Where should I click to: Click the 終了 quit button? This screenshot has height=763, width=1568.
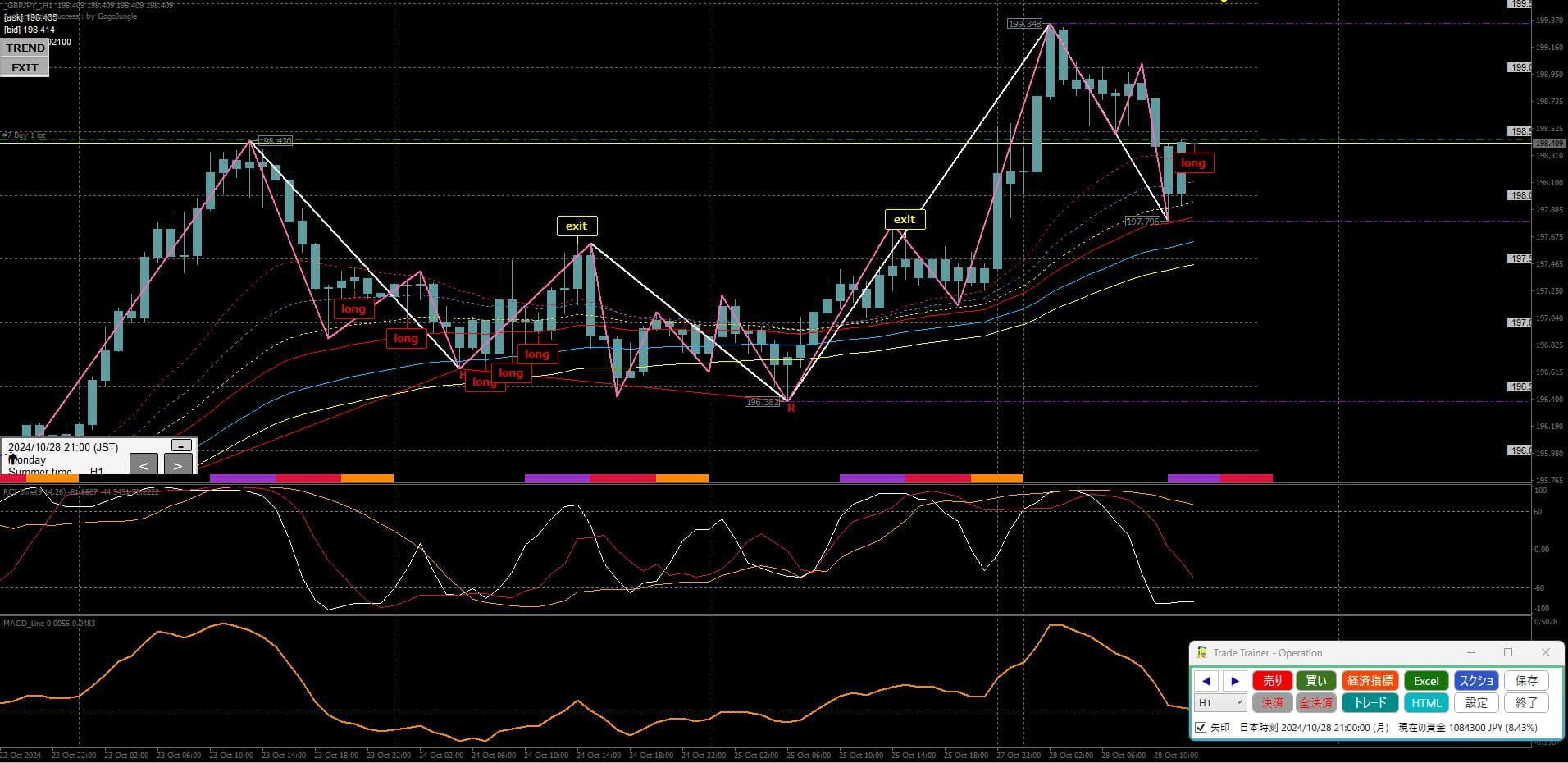point(1526,703)
